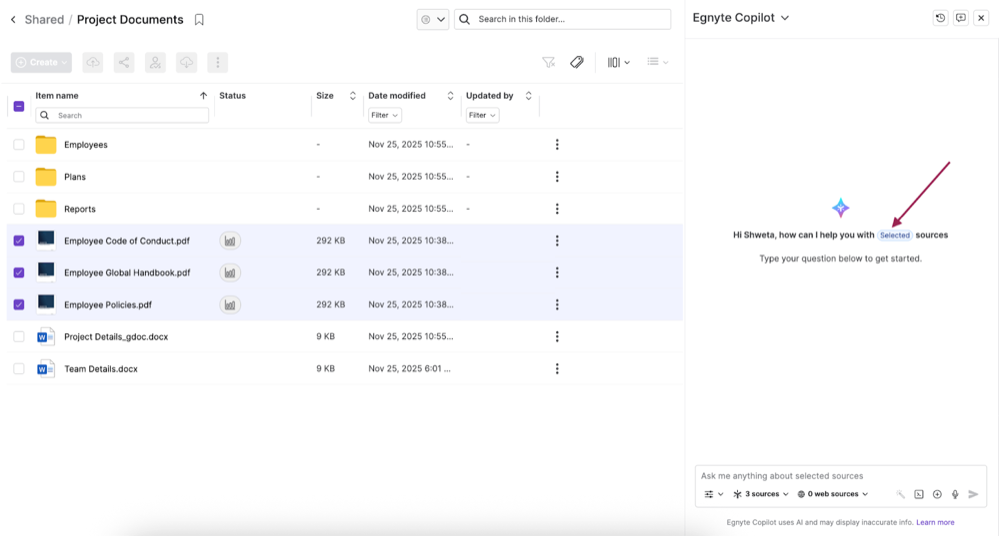
Task: Bookmark the Project Documents folder
Action: [199, 20]
